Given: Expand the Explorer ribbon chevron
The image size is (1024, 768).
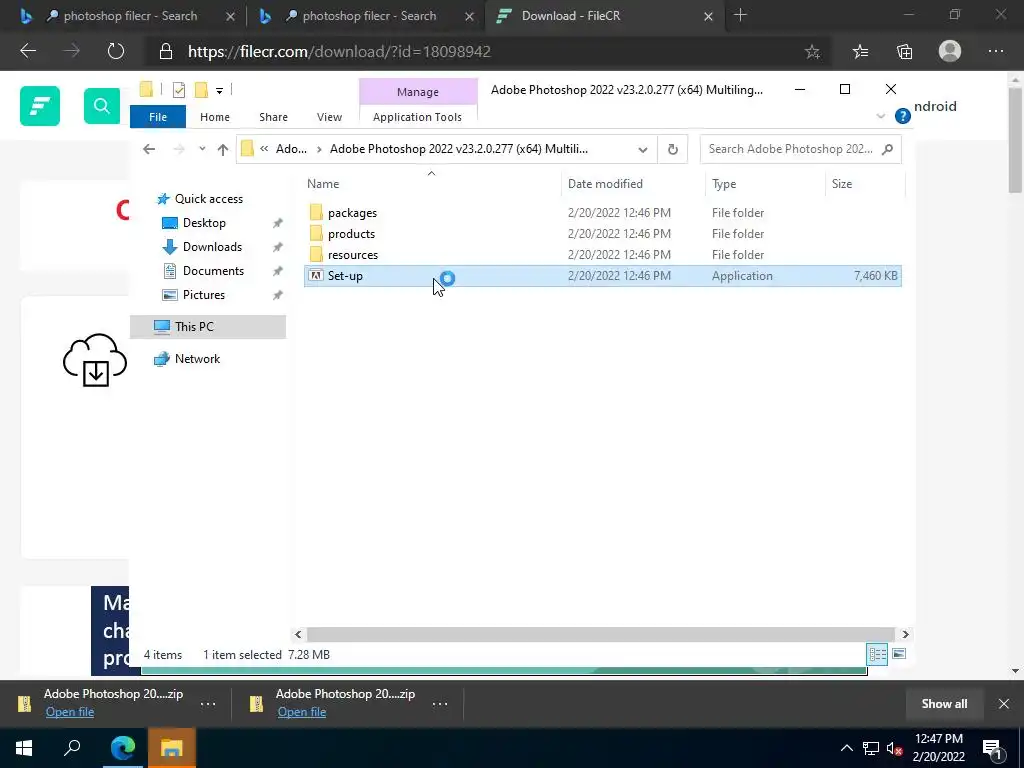Looking at the screenshot, I should (x=880, y=116).
